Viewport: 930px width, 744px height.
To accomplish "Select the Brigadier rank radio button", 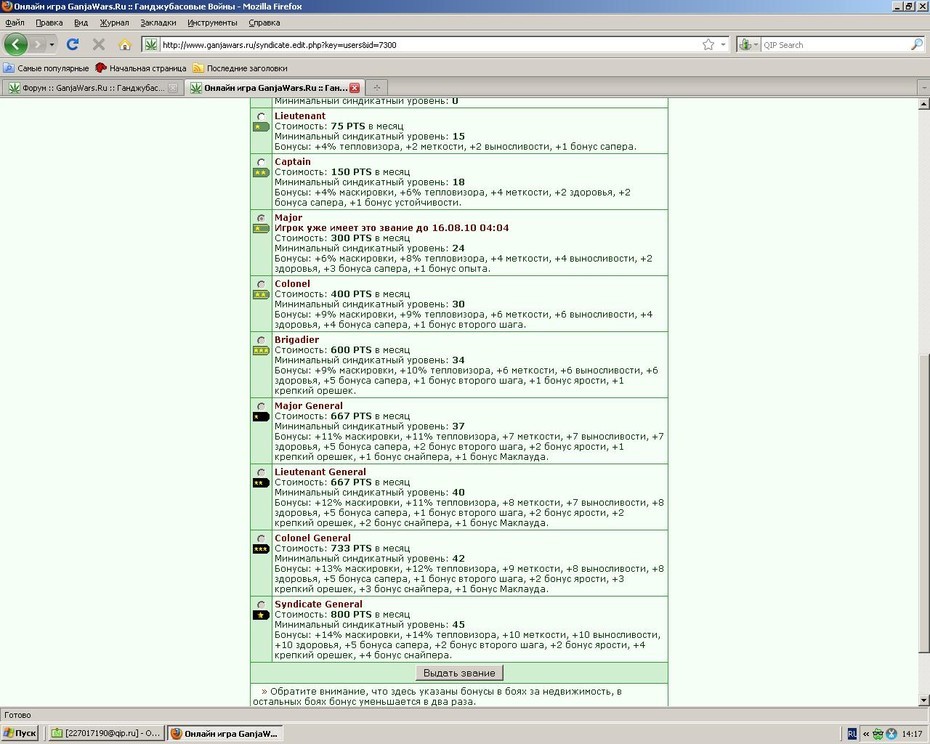I will pos(261,341).
